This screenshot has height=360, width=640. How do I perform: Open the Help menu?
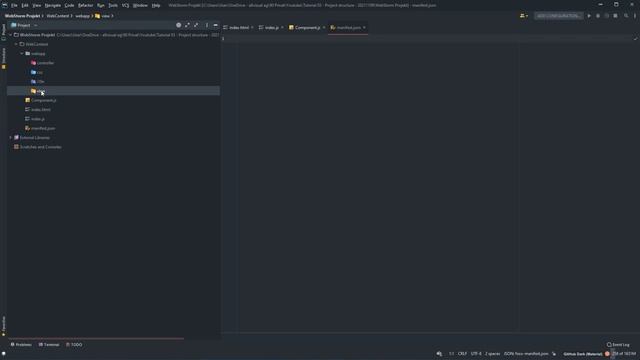coord(156,5)
